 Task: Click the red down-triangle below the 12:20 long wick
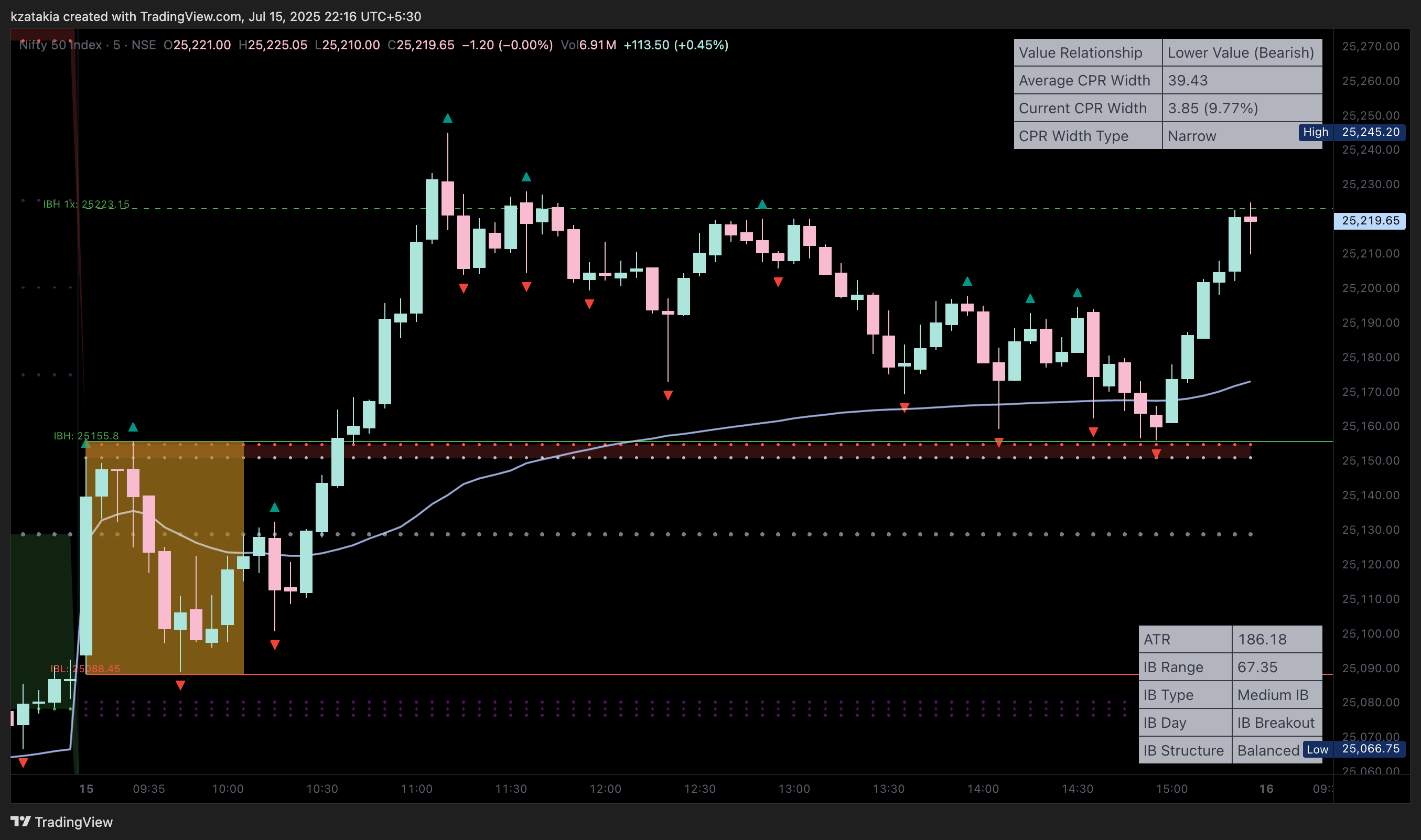668,395
